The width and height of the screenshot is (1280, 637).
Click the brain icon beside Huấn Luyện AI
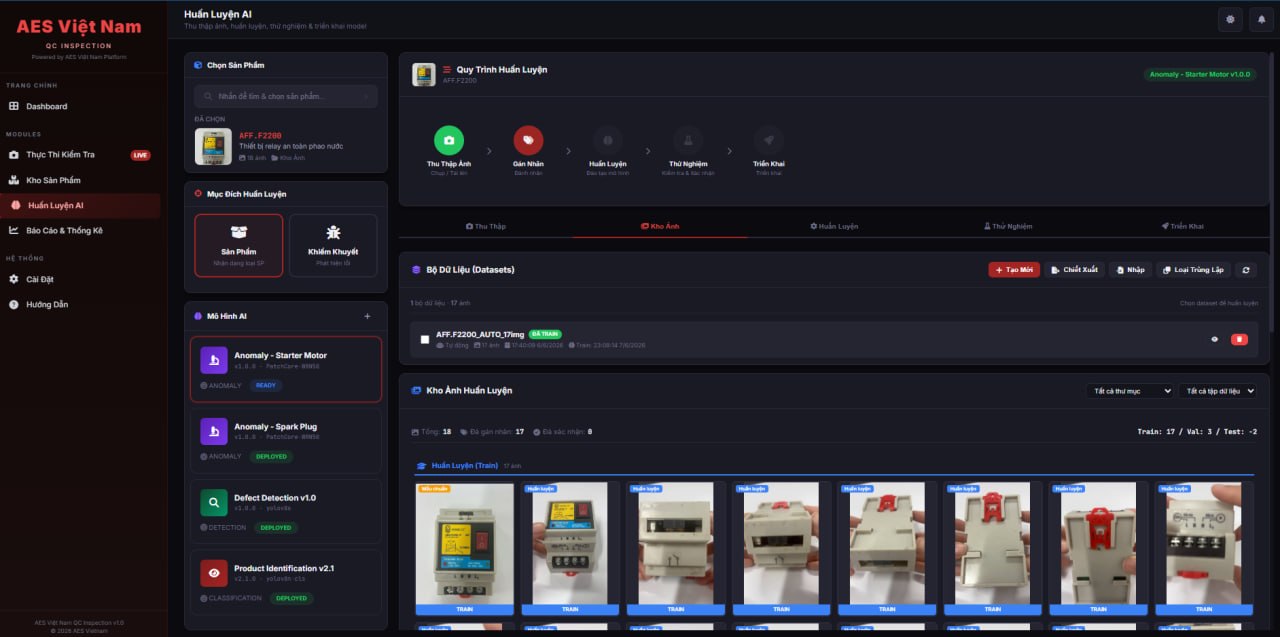point(16,205)
